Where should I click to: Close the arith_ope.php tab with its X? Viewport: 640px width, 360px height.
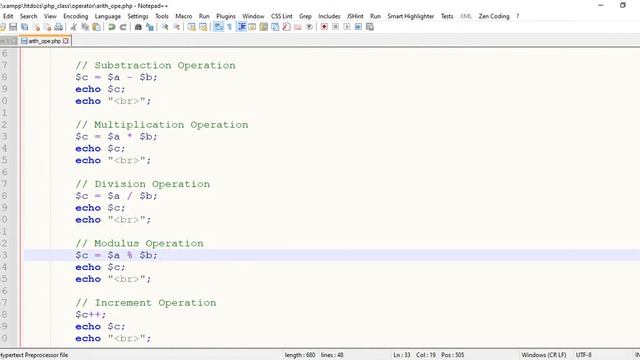pos(66,41)
